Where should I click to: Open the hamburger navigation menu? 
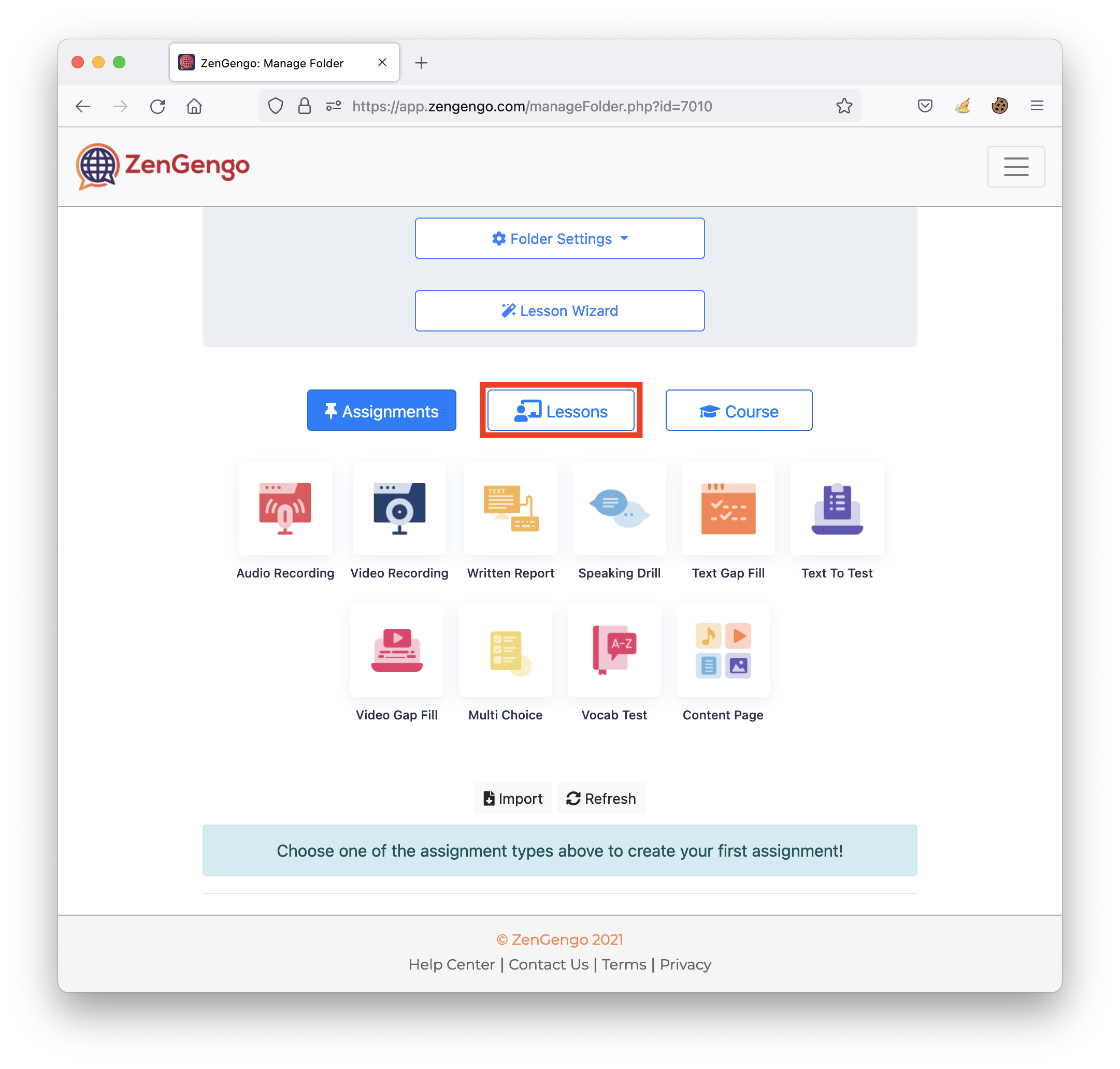1016,166
